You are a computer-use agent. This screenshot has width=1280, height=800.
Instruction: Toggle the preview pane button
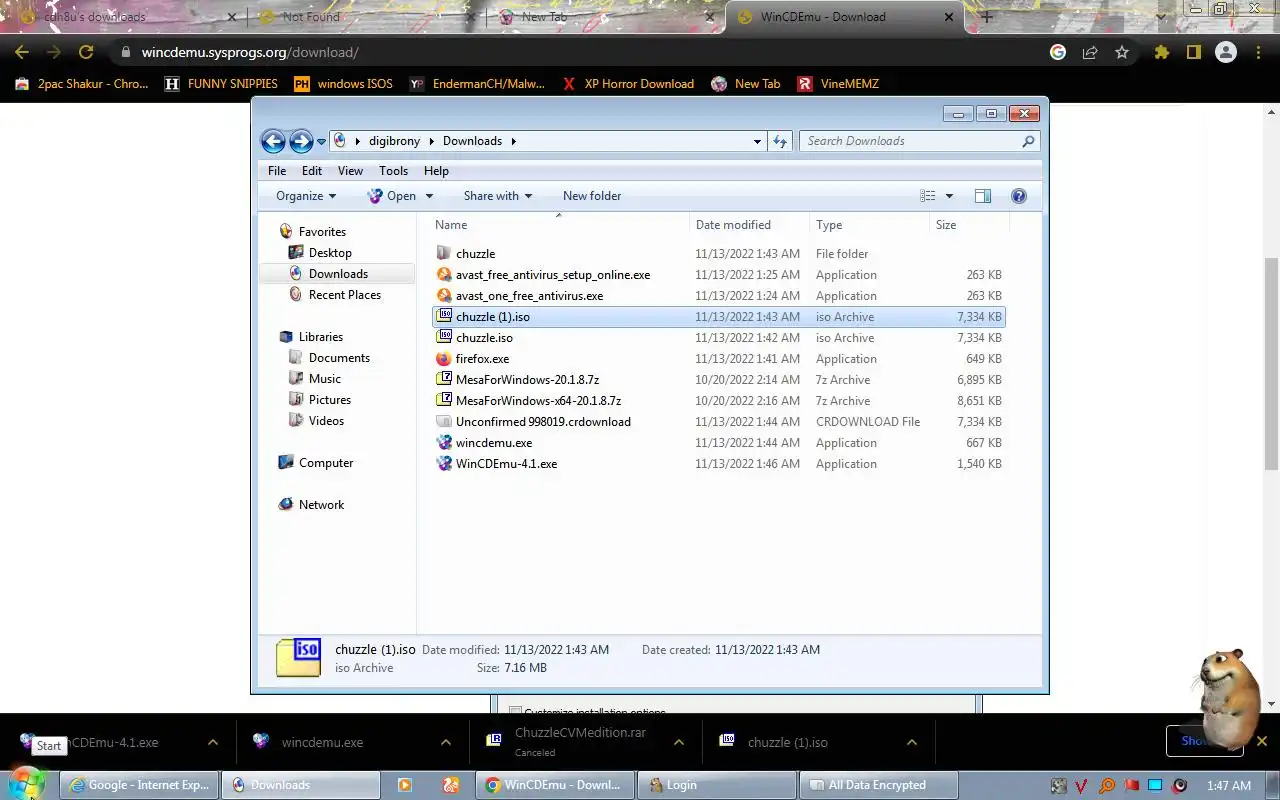[983, 196]
